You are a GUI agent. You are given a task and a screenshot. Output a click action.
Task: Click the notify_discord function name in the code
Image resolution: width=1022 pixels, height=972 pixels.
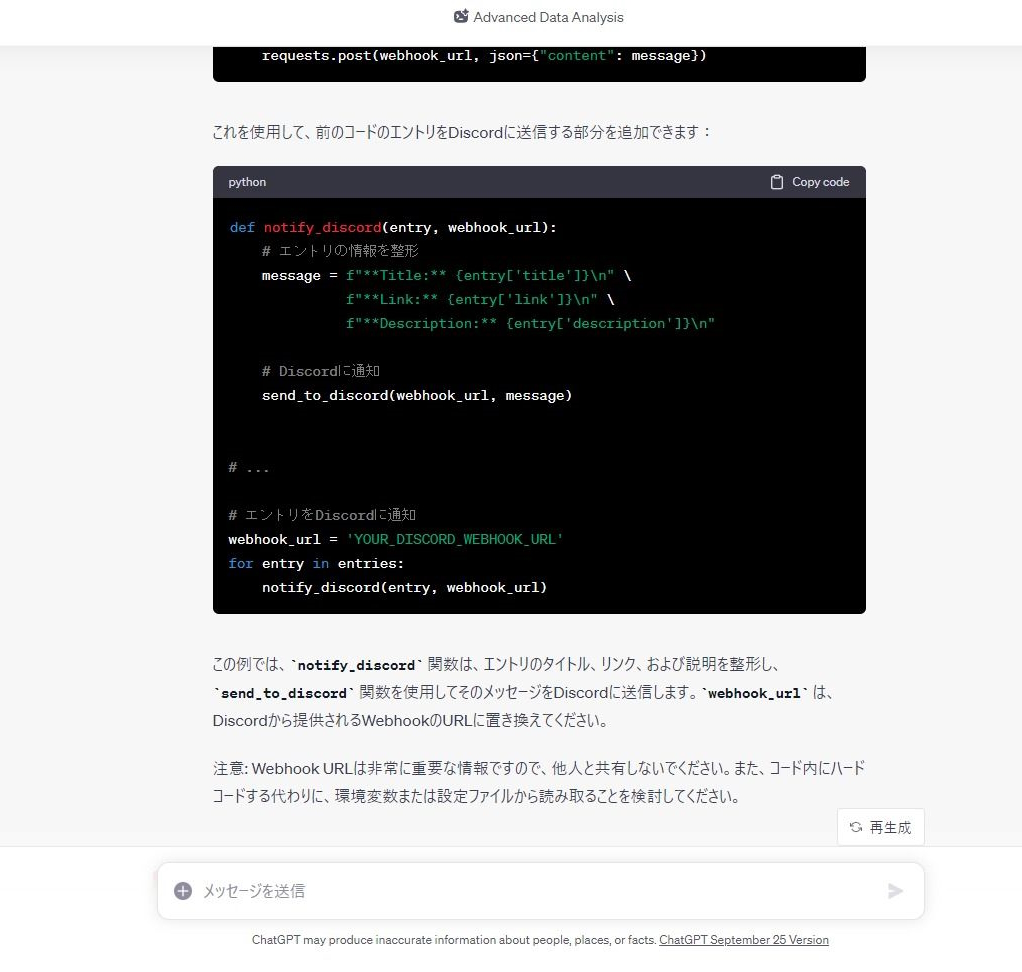click(321, 227)
